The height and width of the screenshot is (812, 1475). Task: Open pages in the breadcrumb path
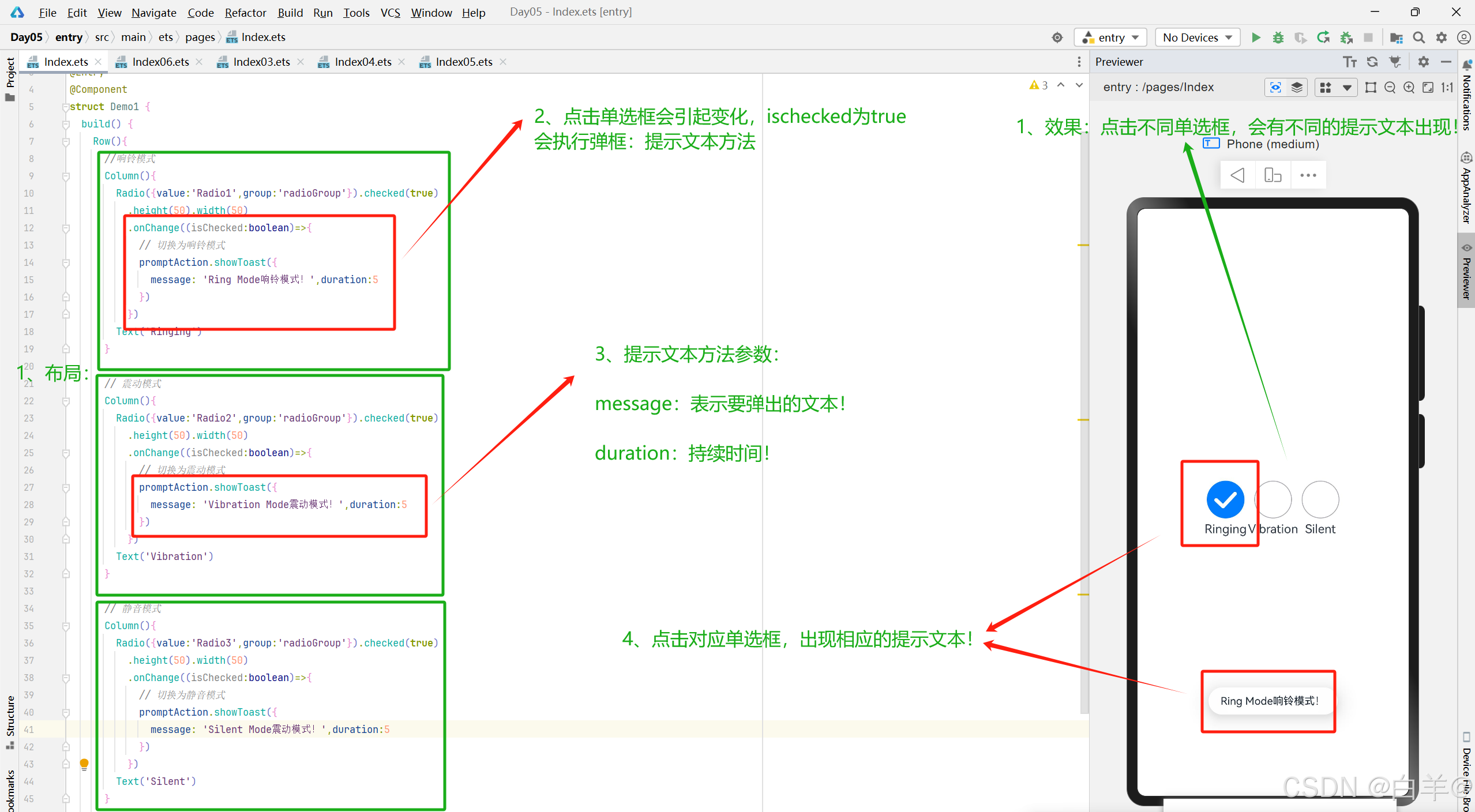[x=200, y=37]
